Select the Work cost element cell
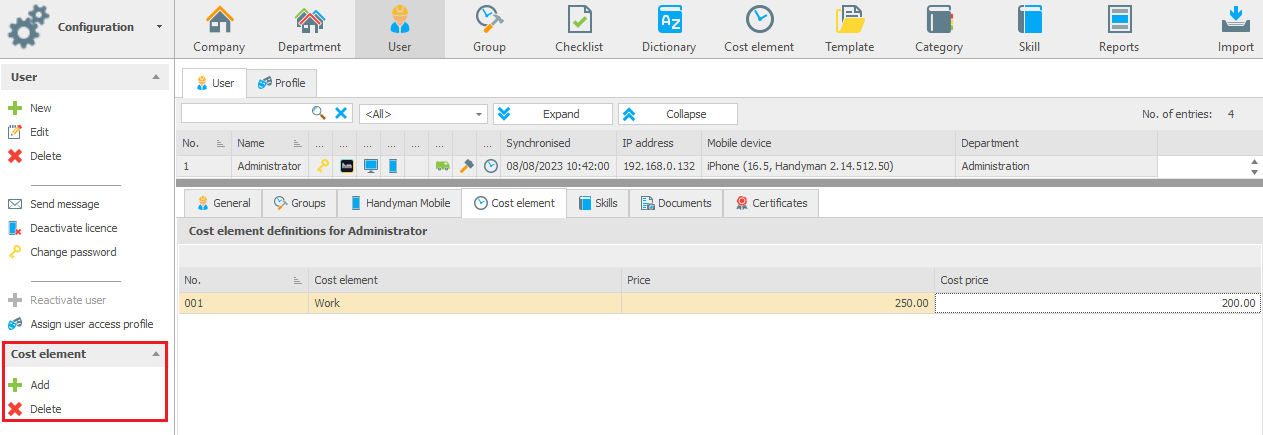Image resolution: width=1263 pixels, height=435 pixels. [465, 303]
